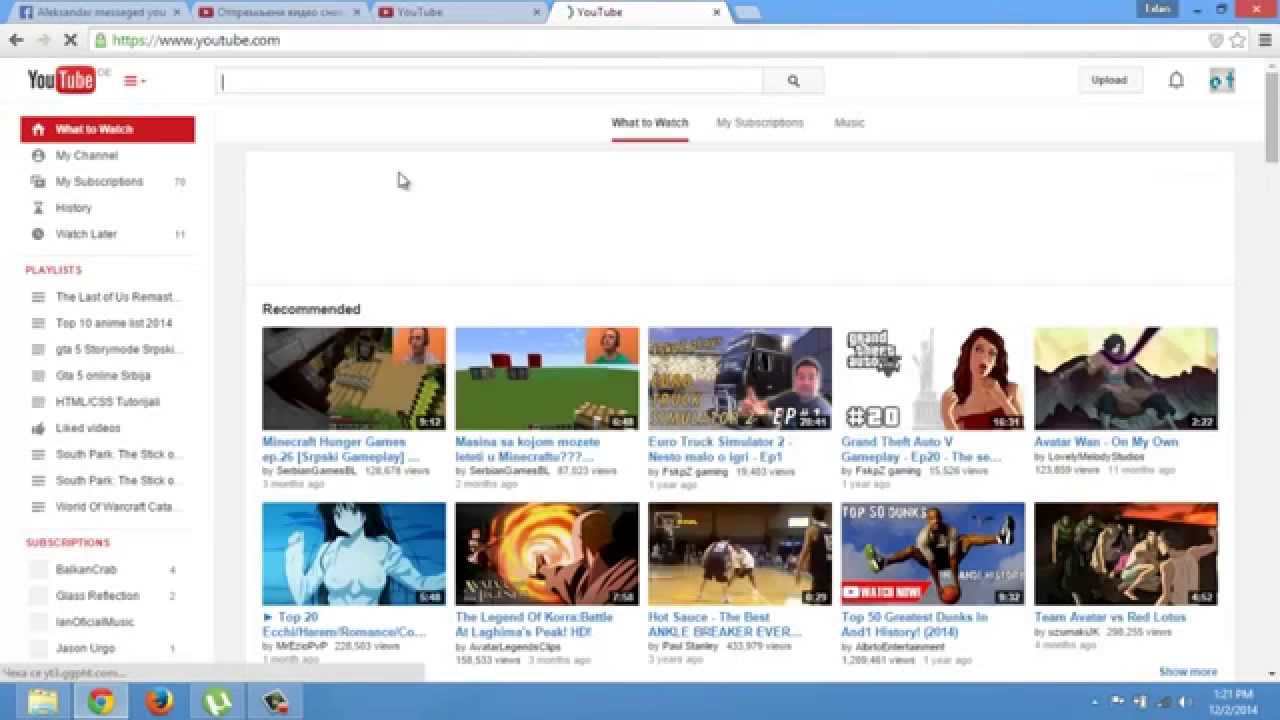This screenshot has height=720, width=1280.
Task: Open The Legend Of Korra video thumbnail
Action: pyautogui.click(x=547, y=554)
